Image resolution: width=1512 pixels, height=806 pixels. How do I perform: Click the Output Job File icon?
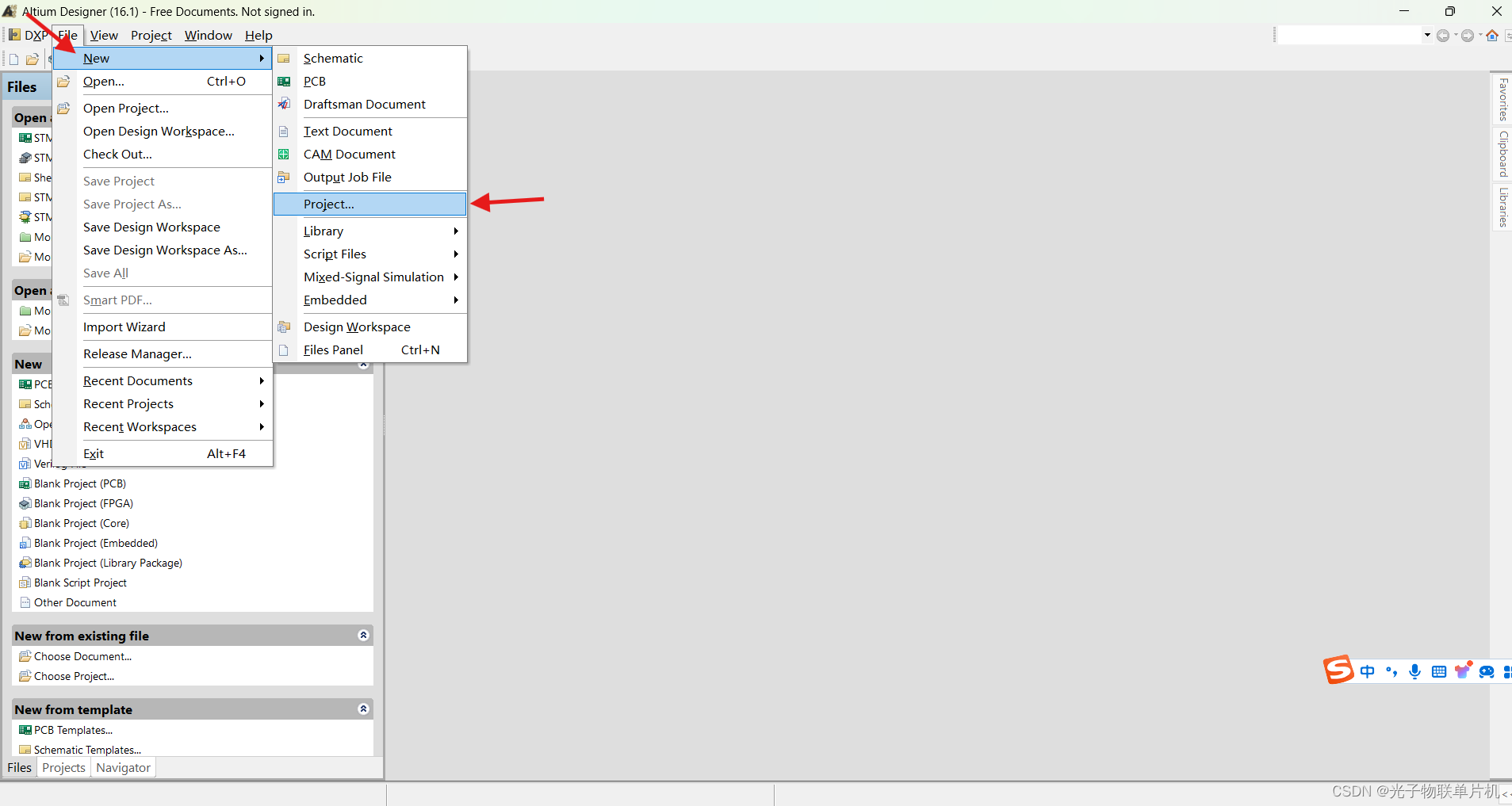click(x=284, y=178)
